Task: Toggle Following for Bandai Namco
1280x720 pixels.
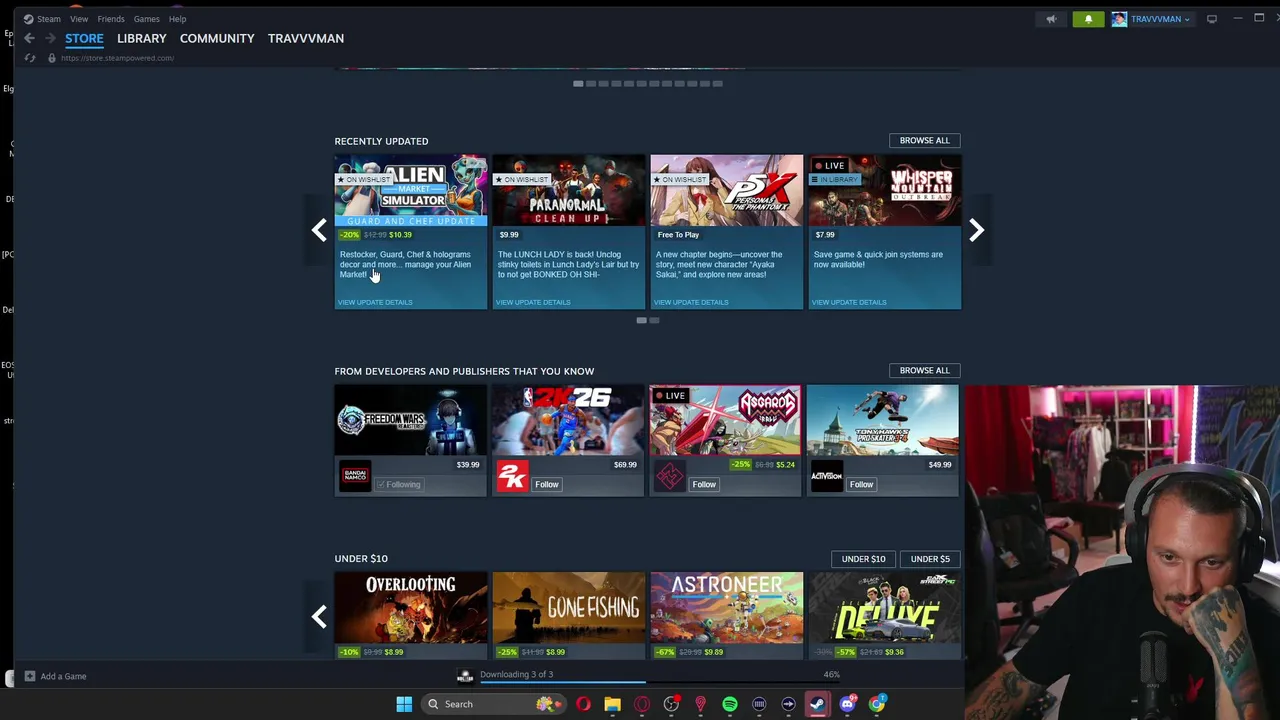Action: [398, 484]
